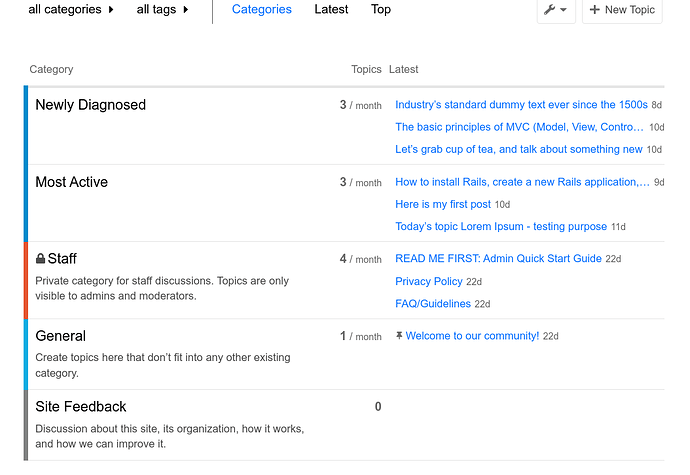
Task: Switch to the Top tab
Action: [381, 9]
